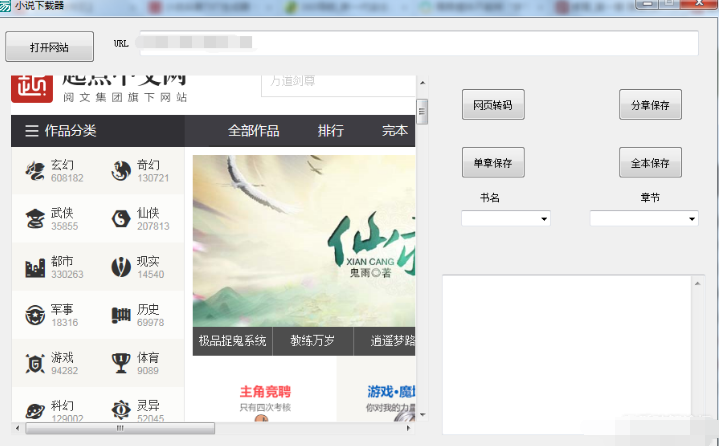Click the hamburger icon beside 作品分类

point(32,131)
